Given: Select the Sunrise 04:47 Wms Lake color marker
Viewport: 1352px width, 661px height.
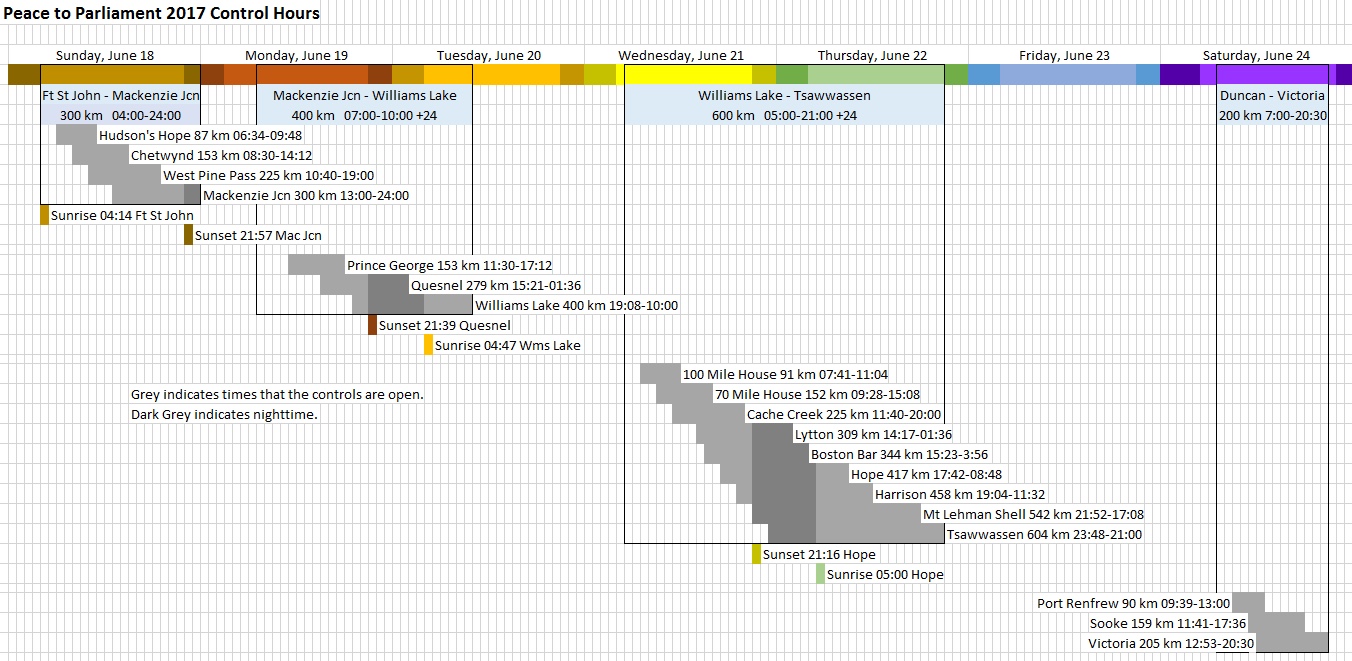Looking at the screenshot, I should [429, 345].
